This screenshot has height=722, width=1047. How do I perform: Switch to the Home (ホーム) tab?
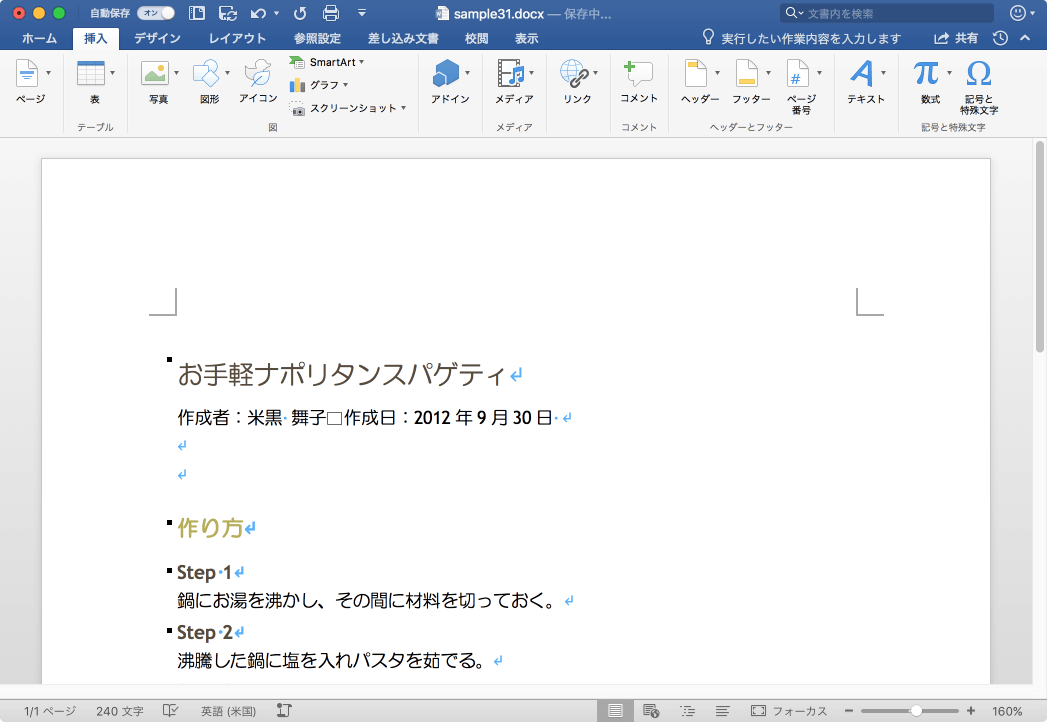click(39, 38)
